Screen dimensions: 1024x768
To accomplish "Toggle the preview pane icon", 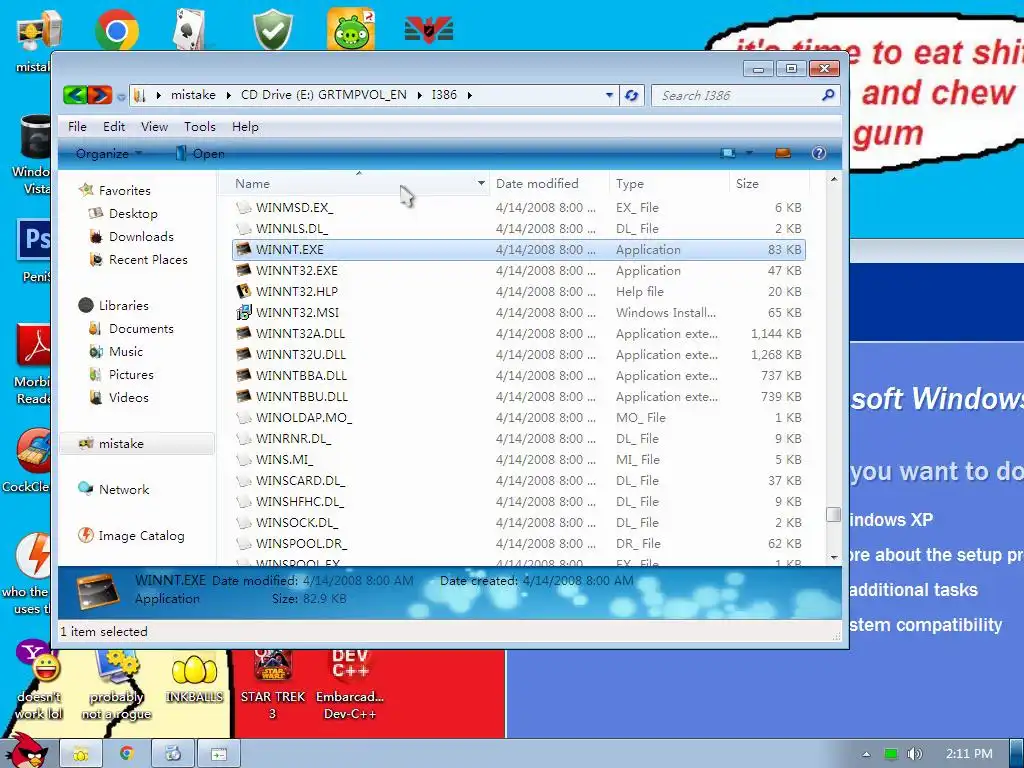I will 782,153.
